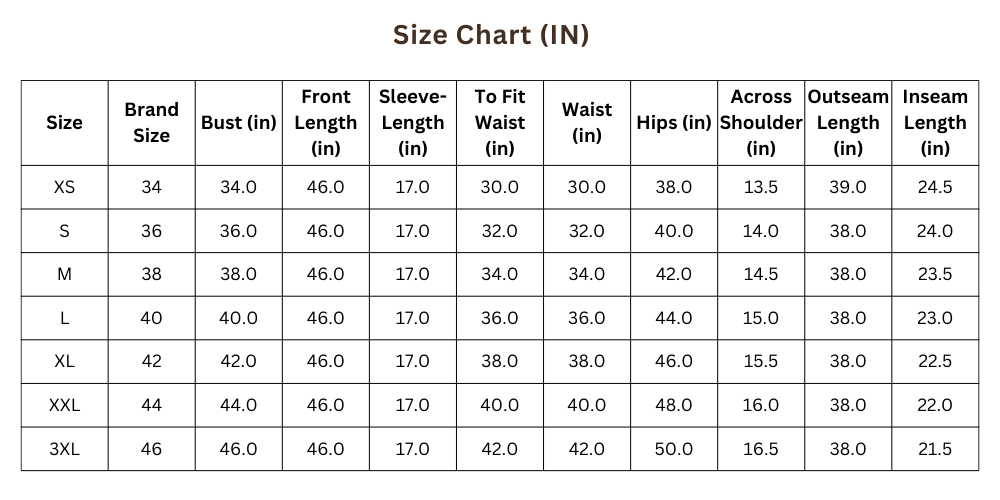Click the 3XL size row label
The width and height of the screenshot is (1000, 500).
tap(65, 449)
